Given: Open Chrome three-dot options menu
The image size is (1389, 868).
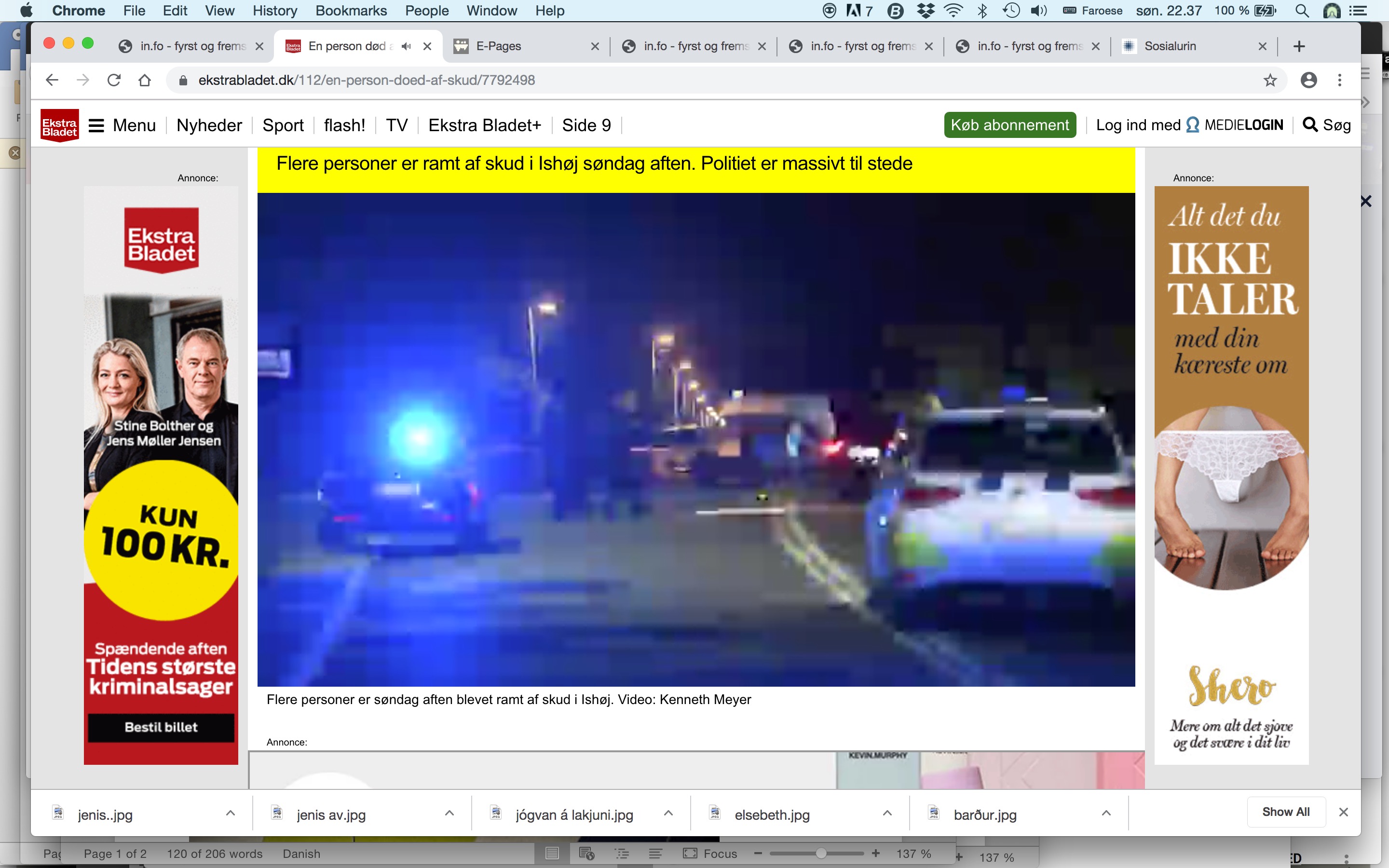Looking at the screenshot, I should coord(1340,80).
